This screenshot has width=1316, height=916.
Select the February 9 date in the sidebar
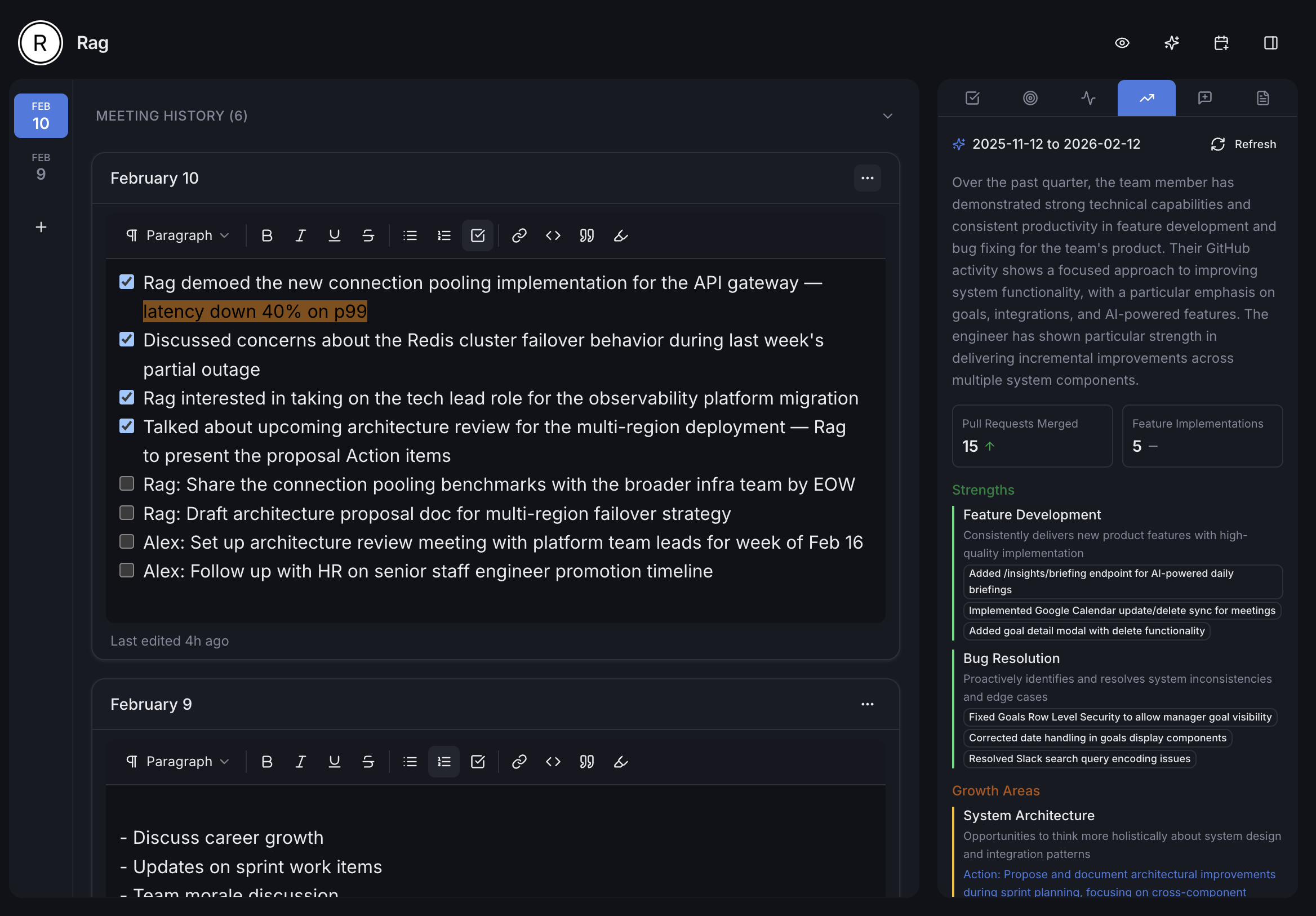pos(40,166)
